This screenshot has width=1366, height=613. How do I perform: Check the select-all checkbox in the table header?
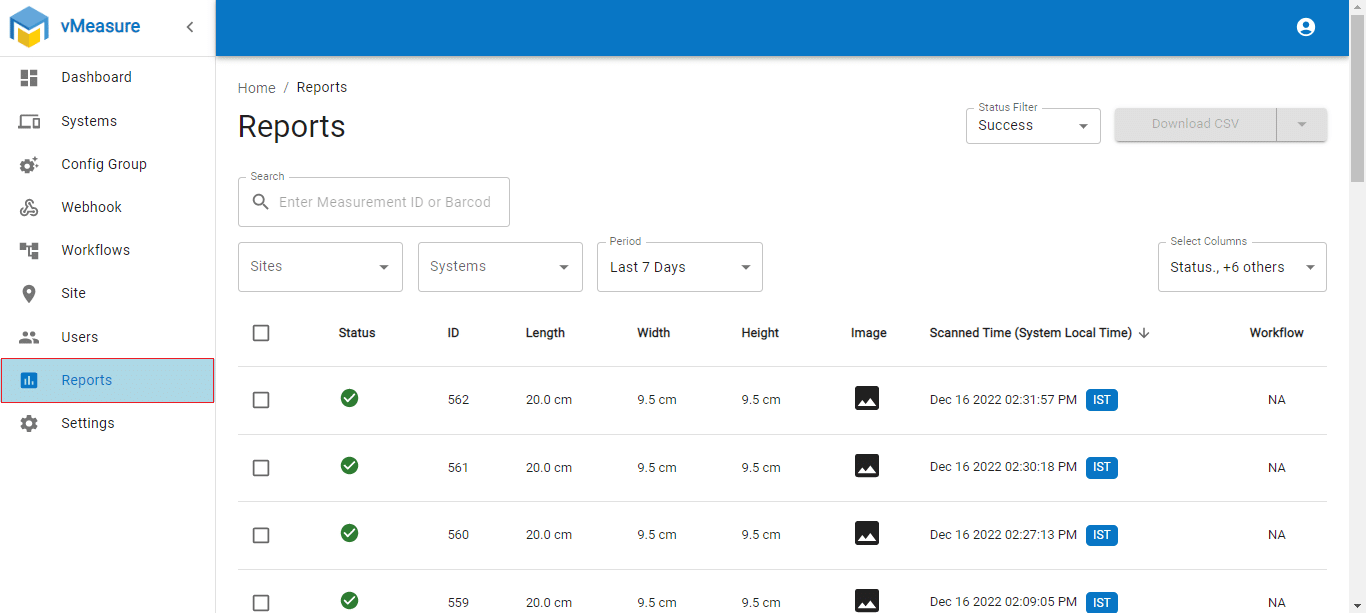coord(261,332)
